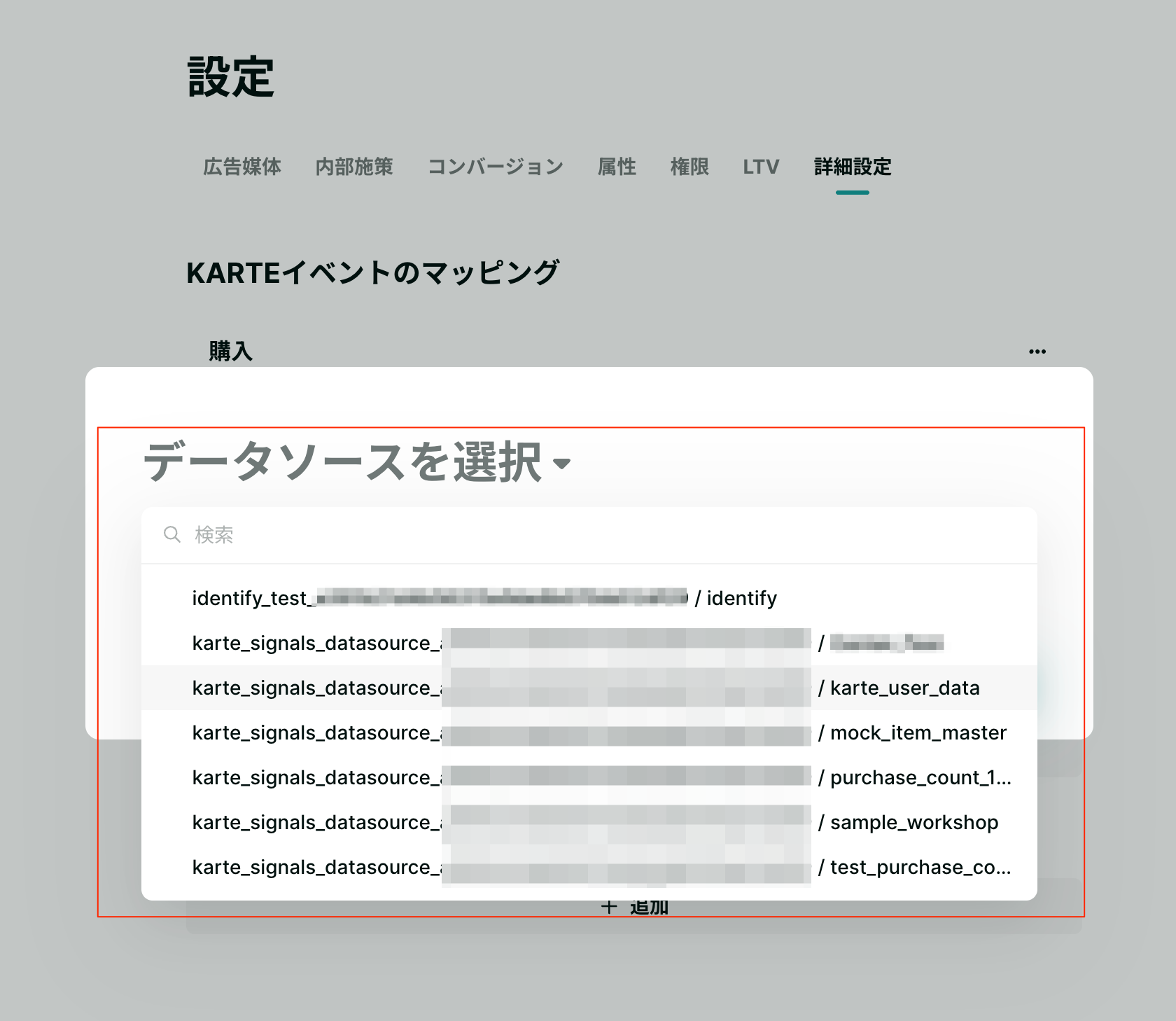Pick the purchase_count_1... datasource row
The height and width of the screenshot is (1021, 1176).
click(x=589, y=777)
